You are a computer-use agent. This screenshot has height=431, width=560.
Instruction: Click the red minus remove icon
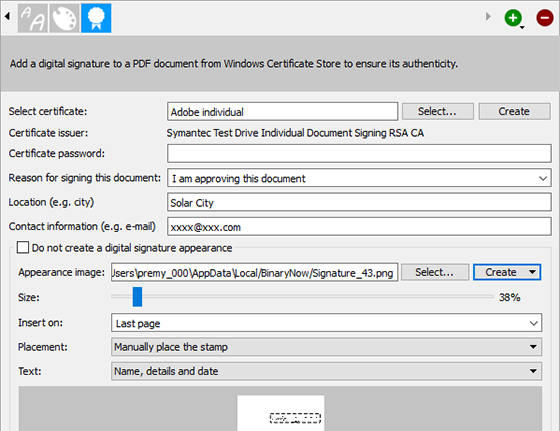click(545, 17)
